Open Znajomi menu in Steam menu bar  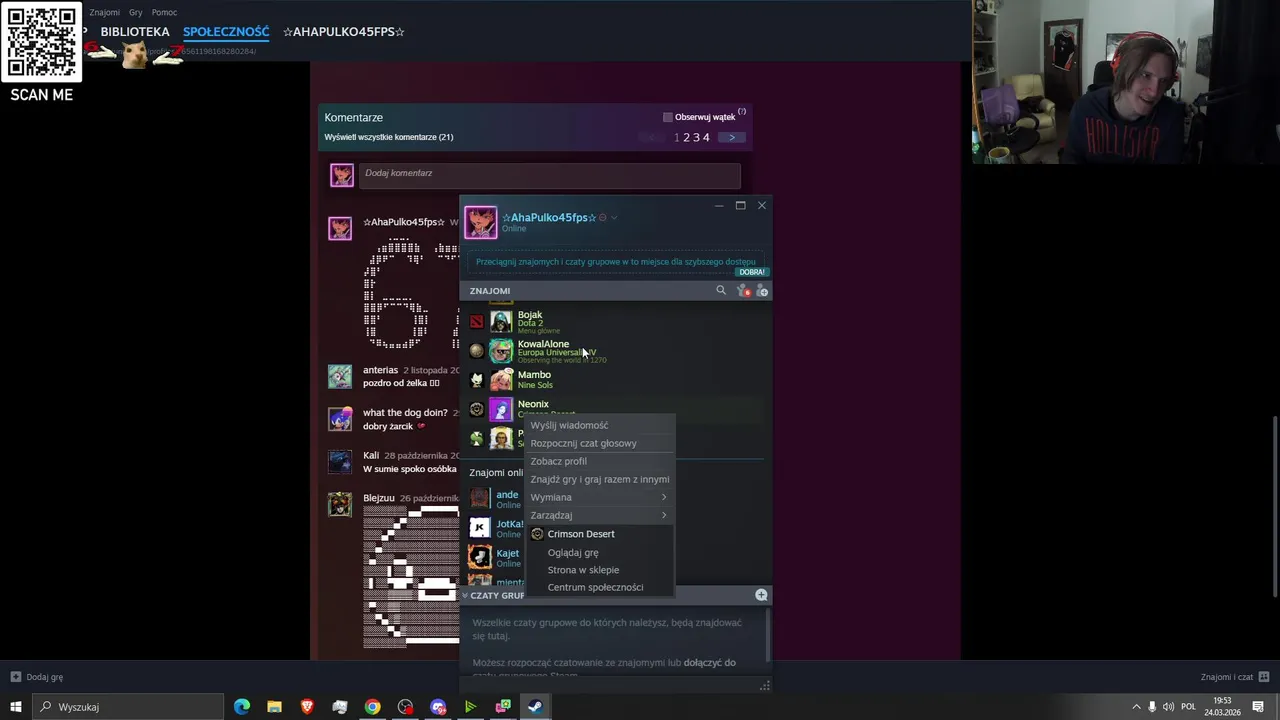(x=104, y=12)
